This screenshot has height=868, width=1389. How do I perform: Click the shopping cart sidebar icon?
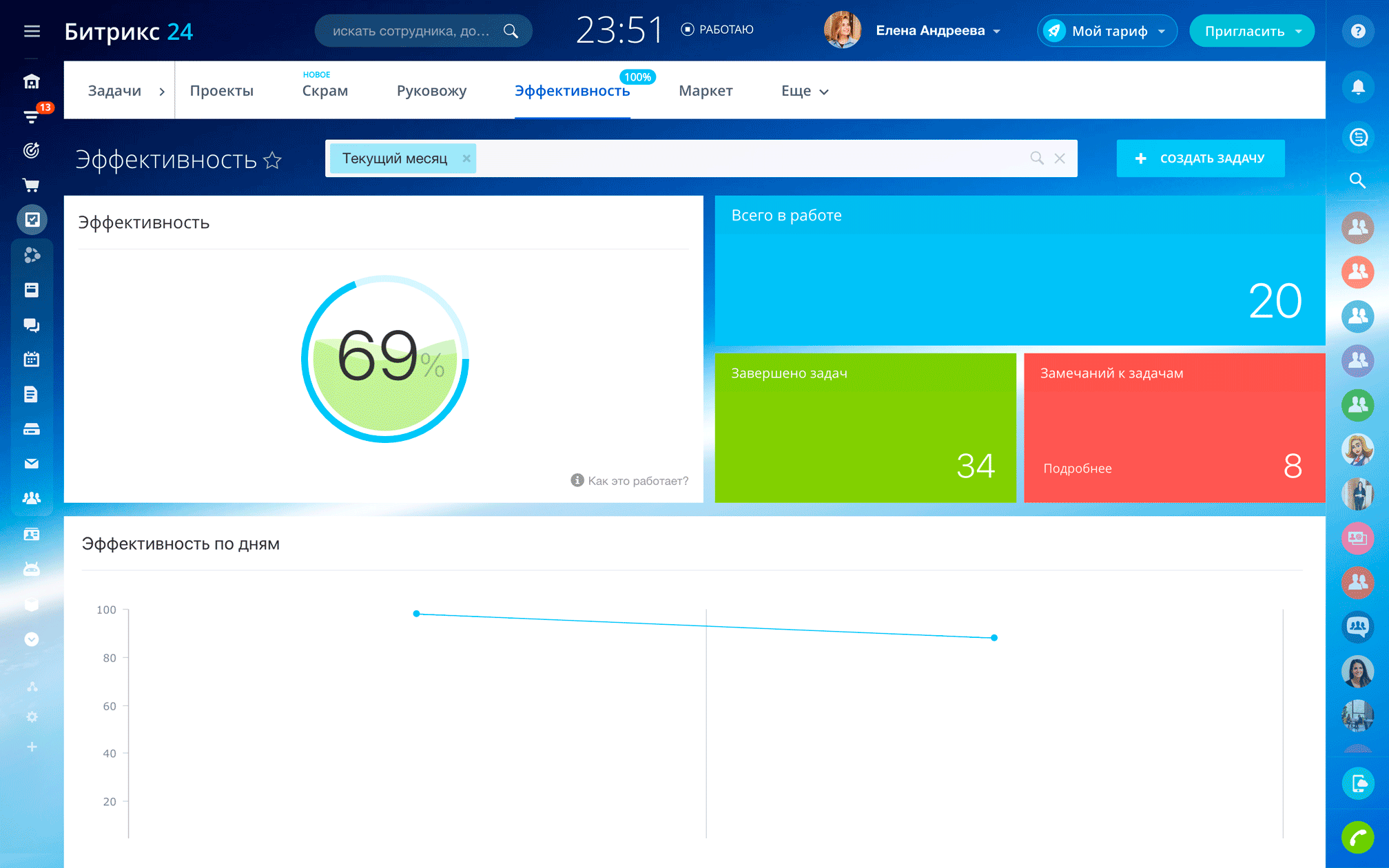32,185
